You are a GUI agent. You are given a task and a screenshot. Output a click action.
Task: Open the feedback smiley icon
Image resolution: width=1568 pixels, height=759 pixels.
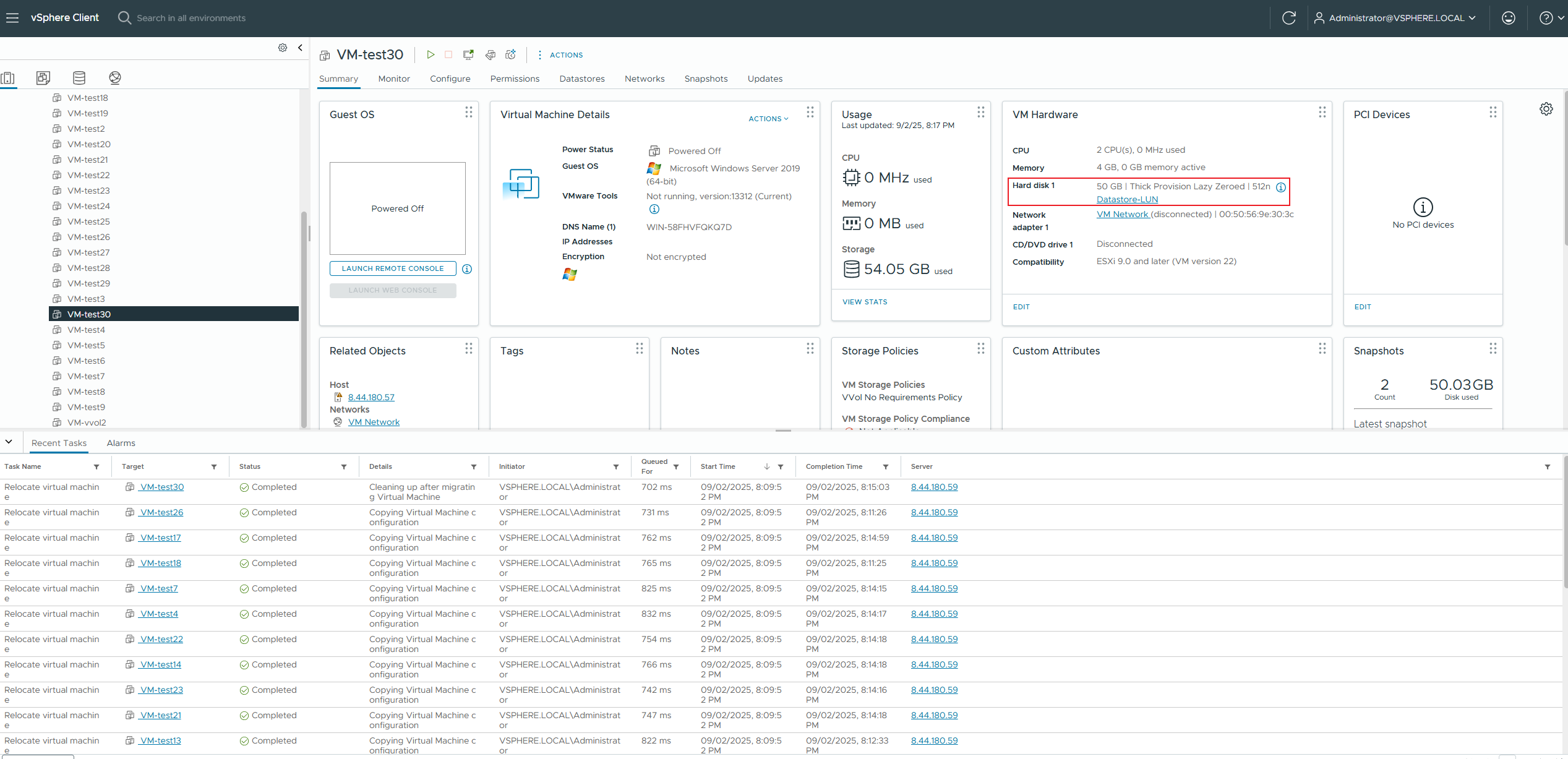click(x=1509, y=18)
